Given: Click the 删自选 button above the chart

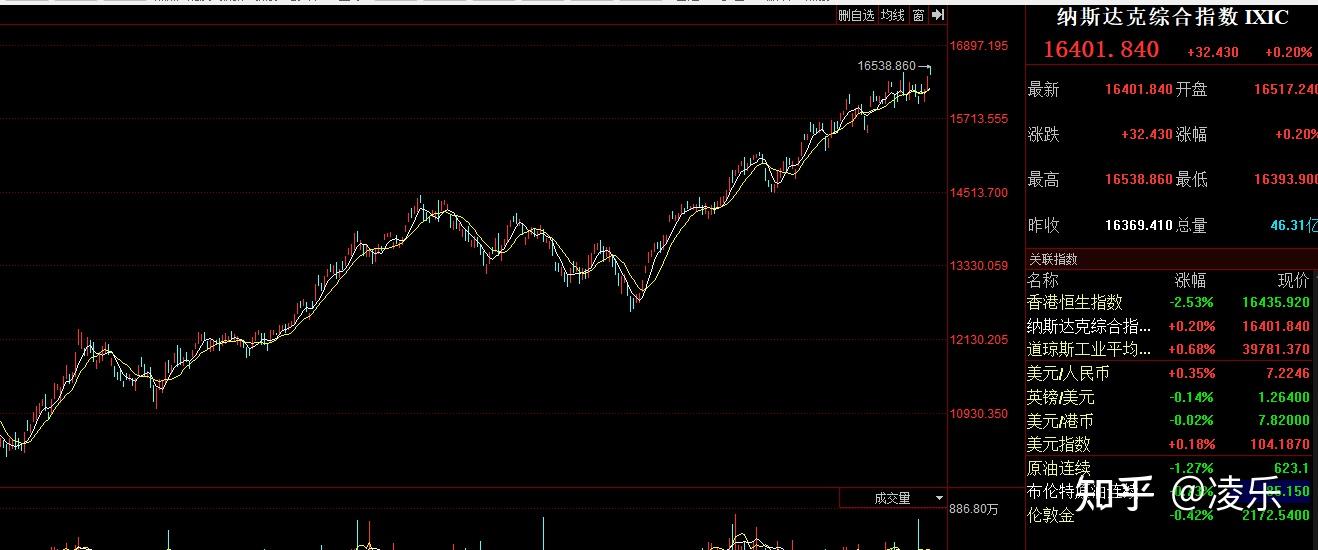Looking at the screenshot, I should [x=856, y=15].
